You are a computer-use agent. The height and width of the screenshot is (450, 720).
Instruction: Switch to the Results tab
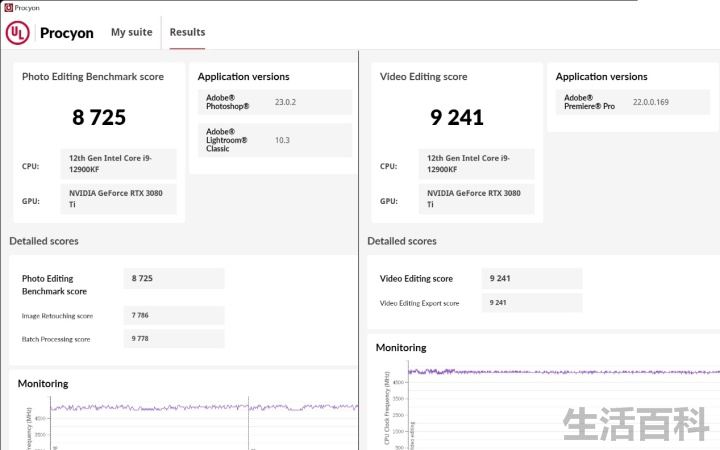(187, 32)
